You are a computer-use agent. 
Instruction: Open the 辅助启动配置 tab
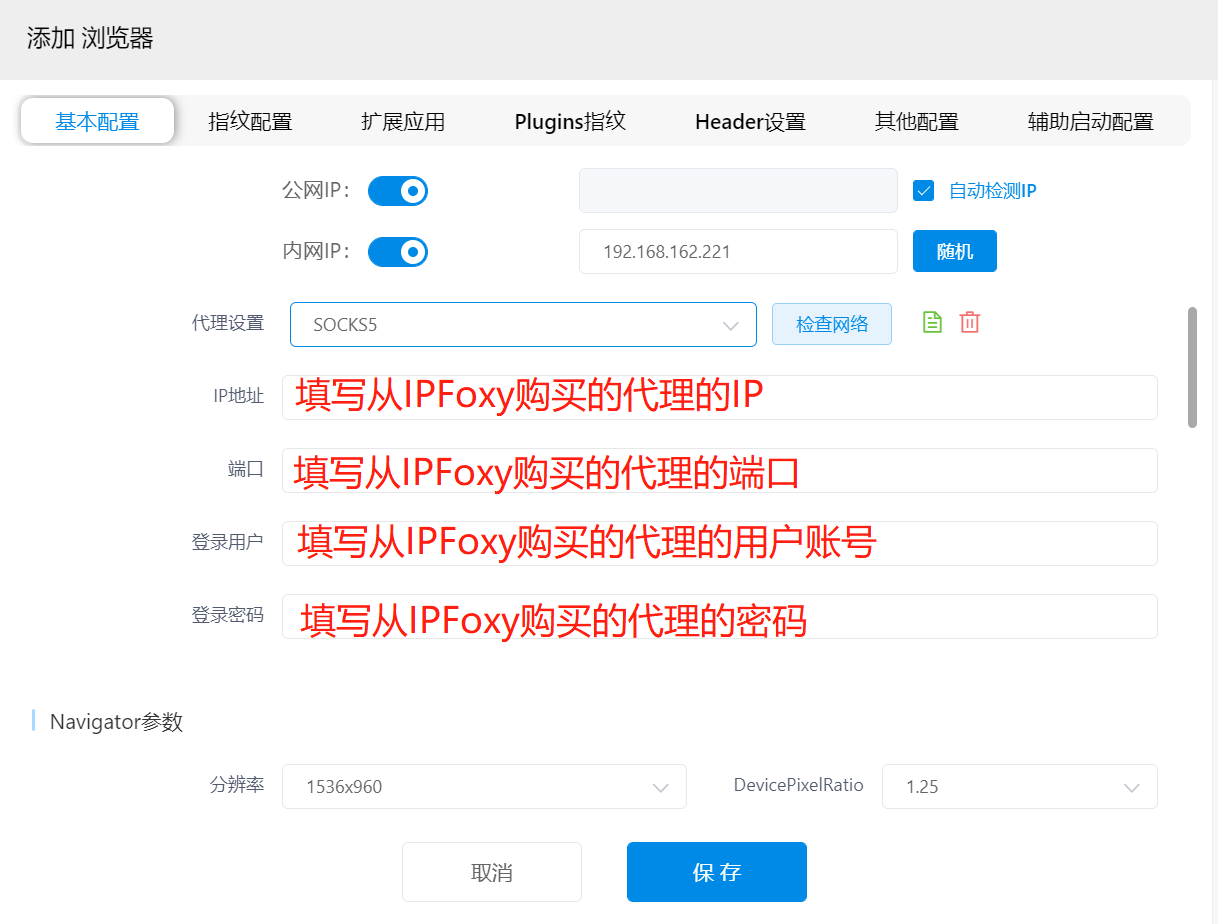click(x=1091, y=121)
